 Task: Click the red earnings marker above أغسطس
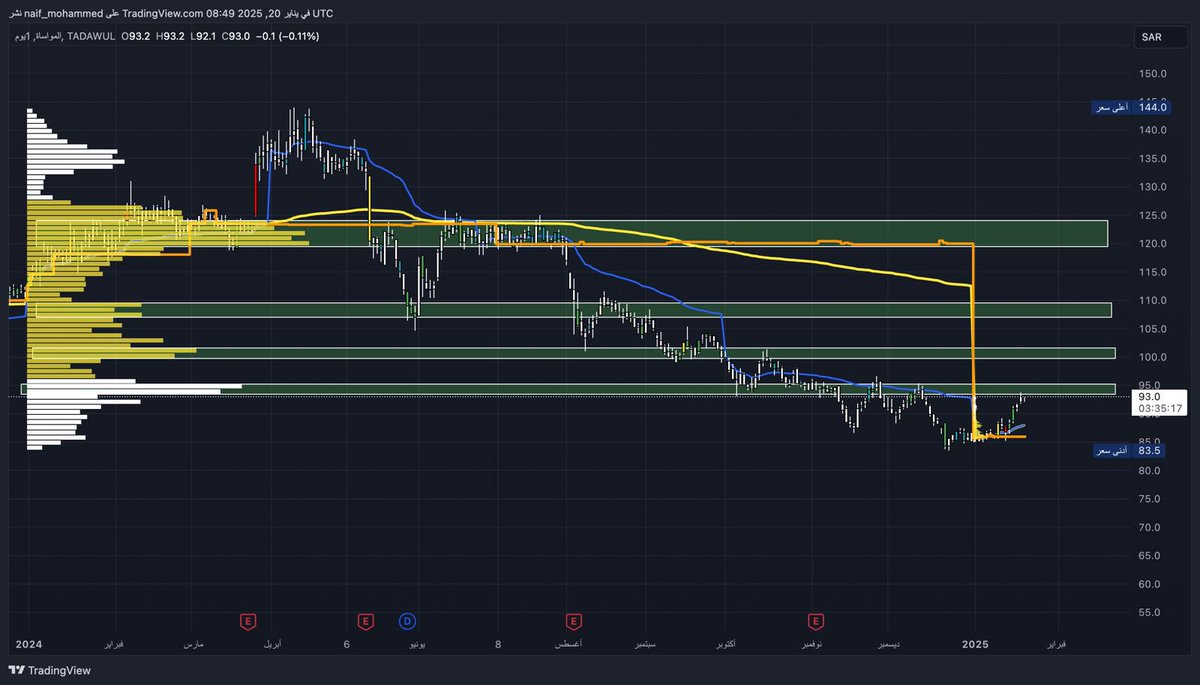click(x=574, y=622)
